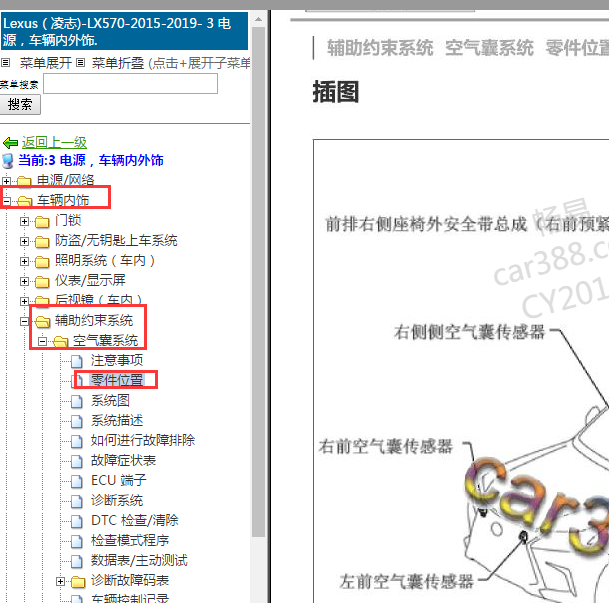Select the 诊断故障码表 folder label

tap(130, 580)
